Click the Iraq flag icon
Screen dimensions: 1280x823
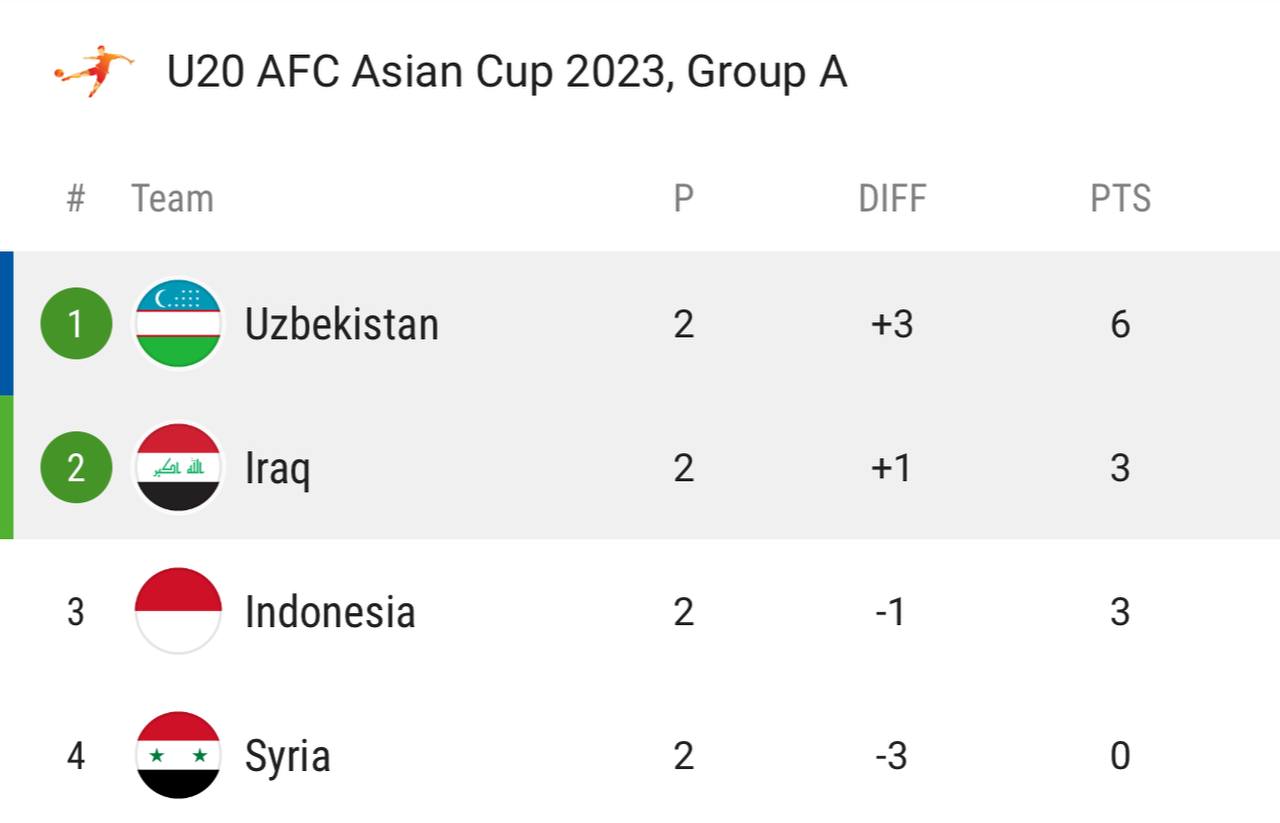[178, 467]
